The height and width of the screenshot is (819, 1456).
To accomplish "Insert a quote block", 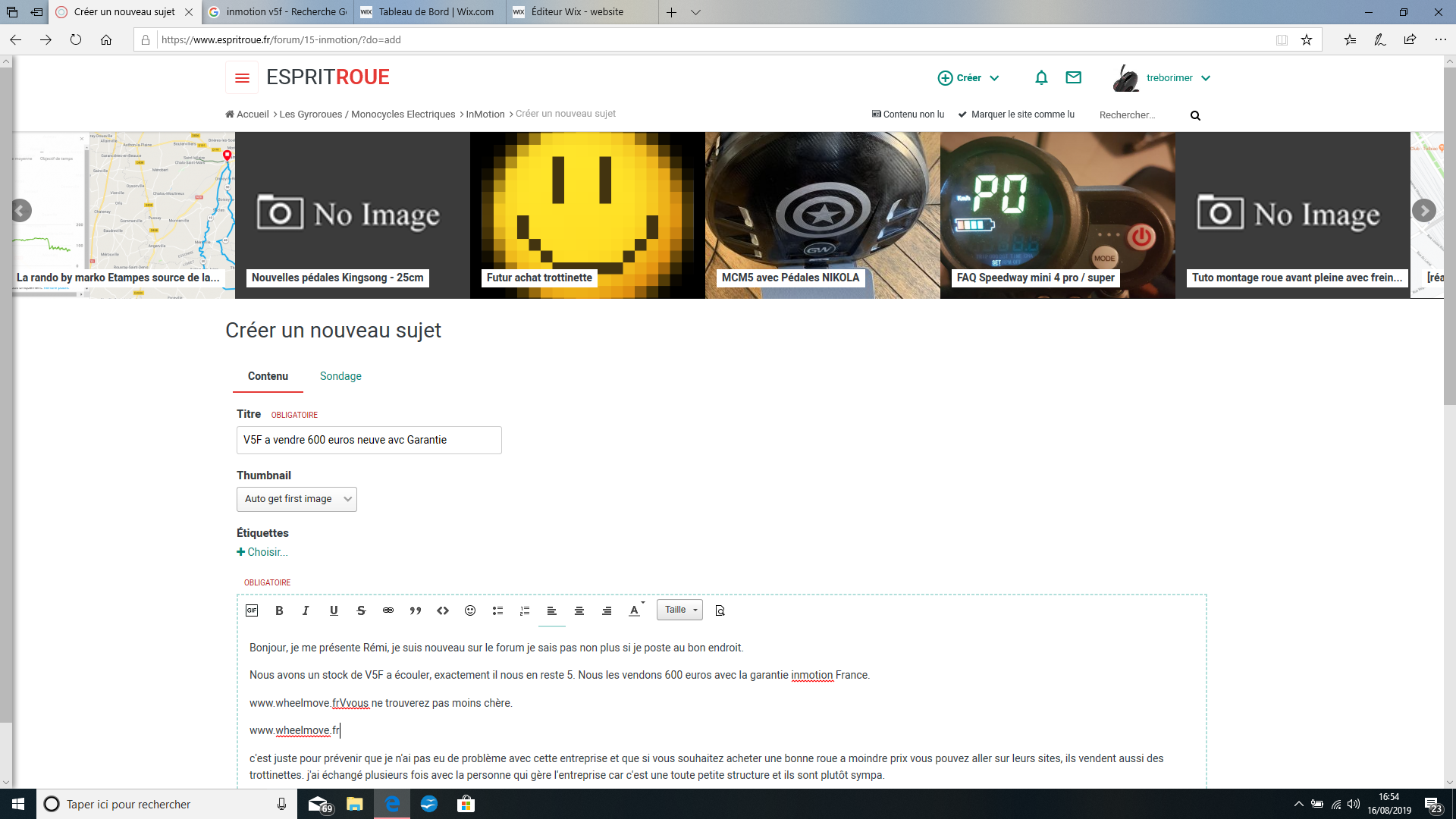I will 416,610.
